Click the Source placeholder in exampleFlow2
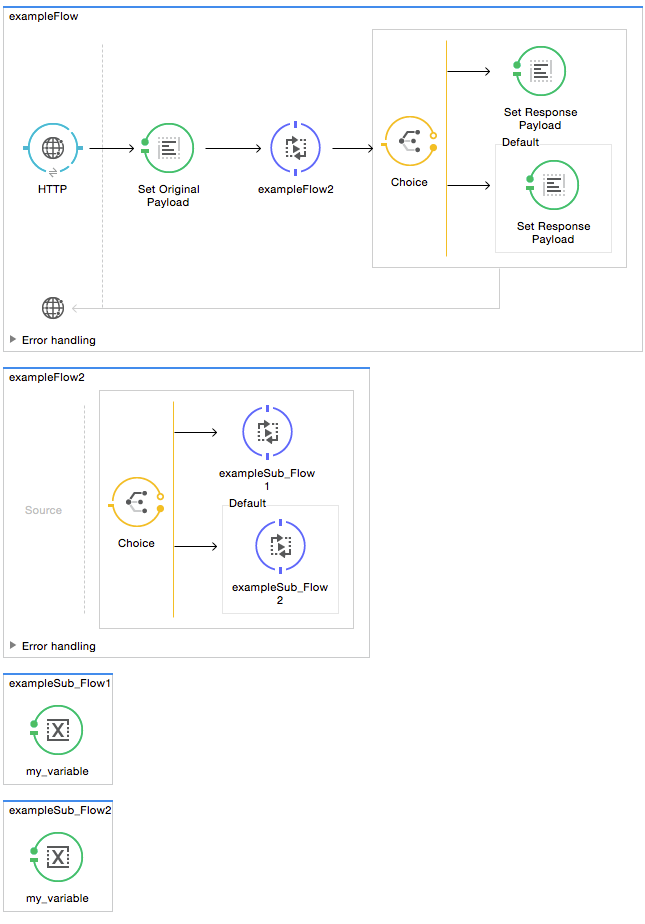The height and width of the screenshot is (924, 645). coord(43,510)
